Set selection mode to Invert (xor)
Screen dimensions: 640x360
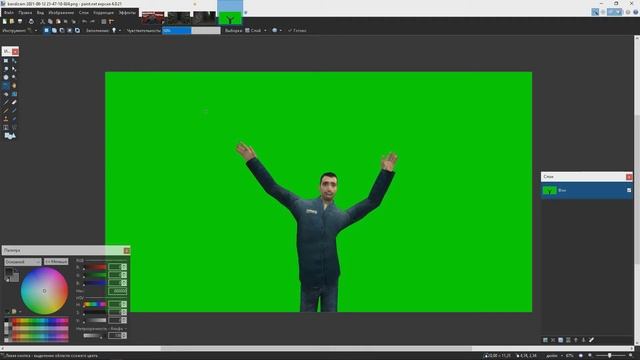pos(78,31)
